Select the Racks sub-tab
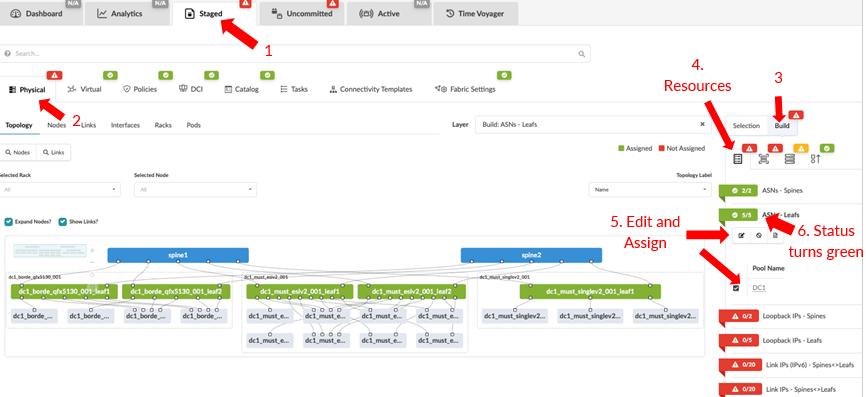The image size is (866, 397). point(163,125)
